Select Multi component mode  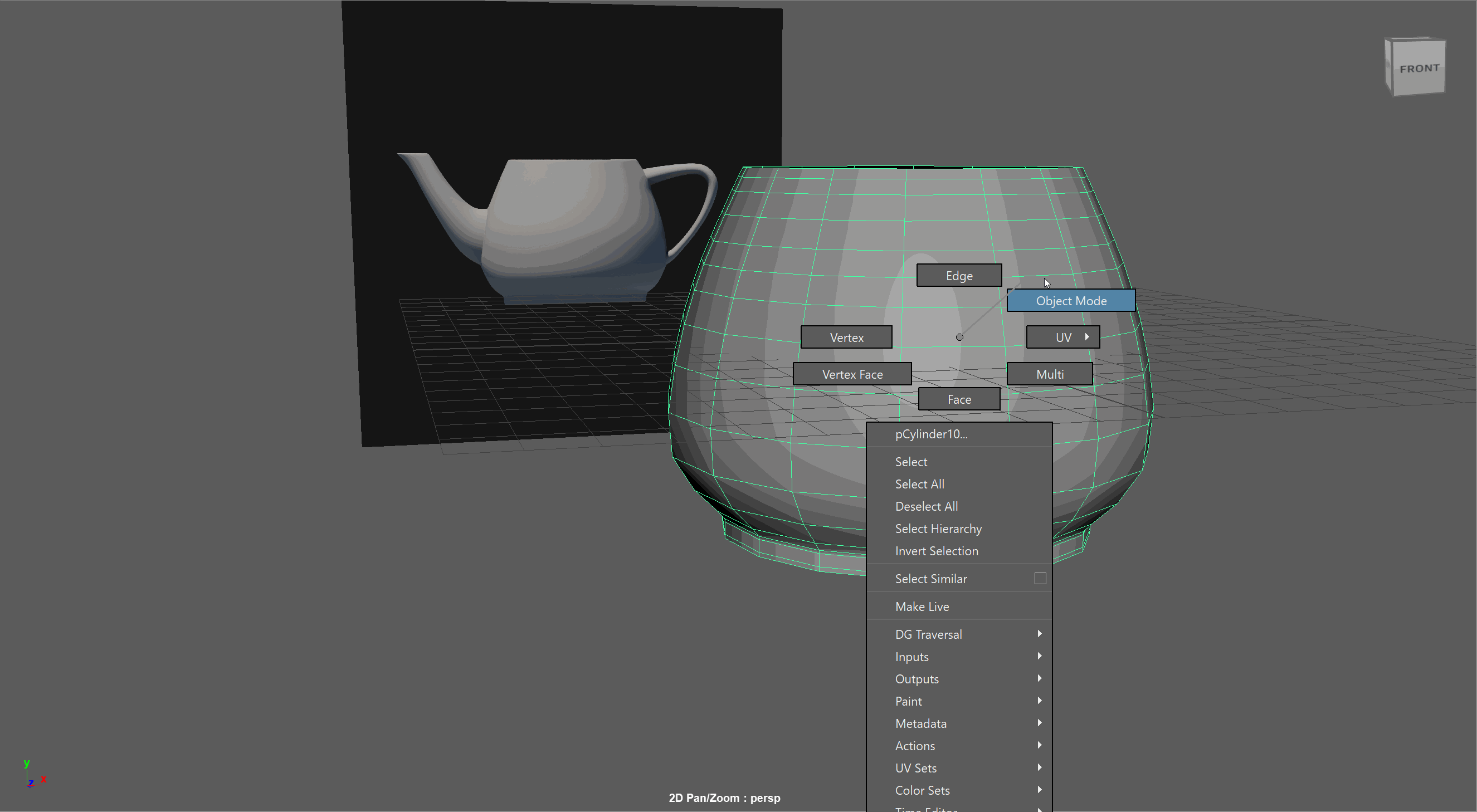coord(1049,374)
